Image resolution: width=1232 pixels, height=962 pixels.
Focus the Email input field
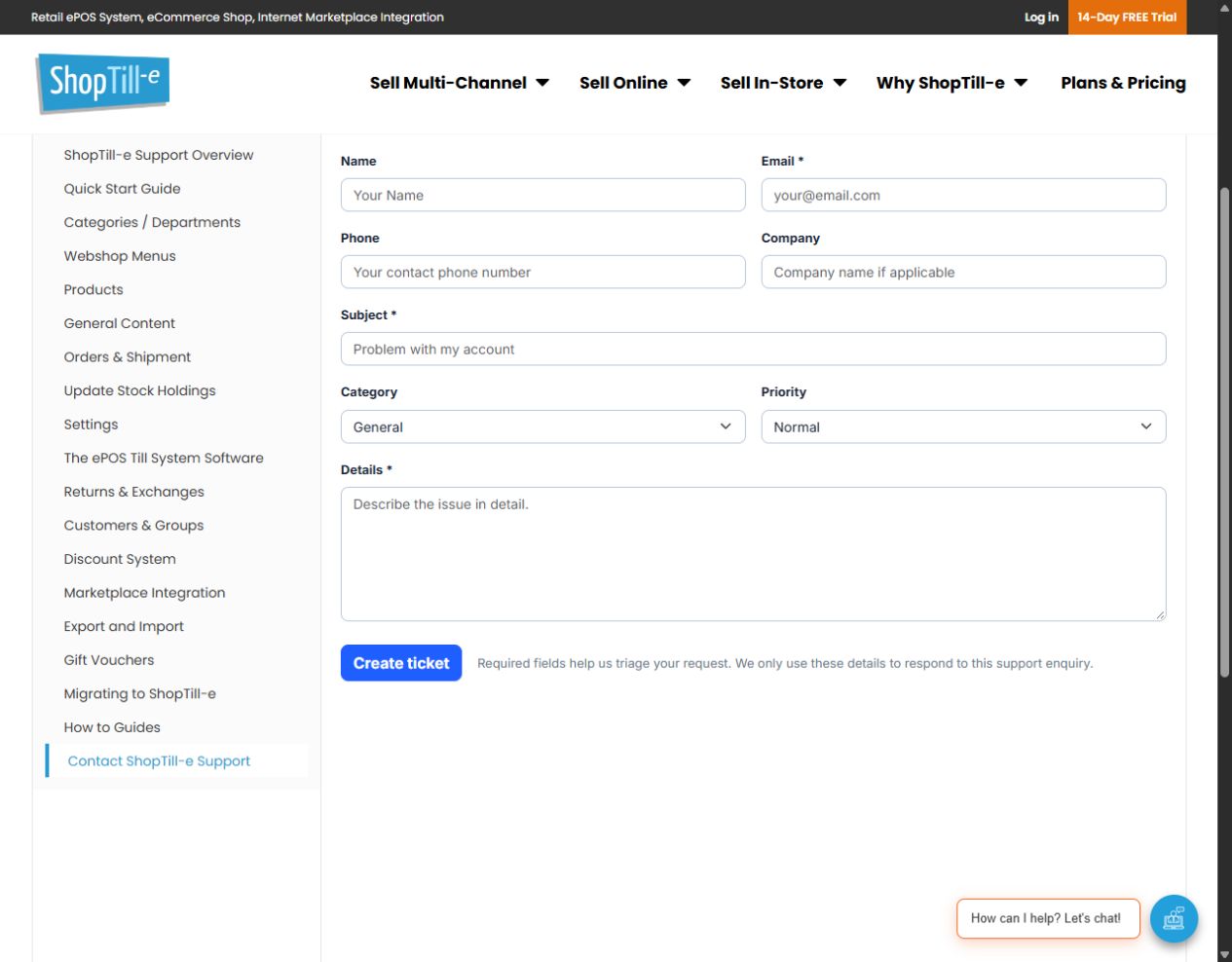(x=963, y=195)
